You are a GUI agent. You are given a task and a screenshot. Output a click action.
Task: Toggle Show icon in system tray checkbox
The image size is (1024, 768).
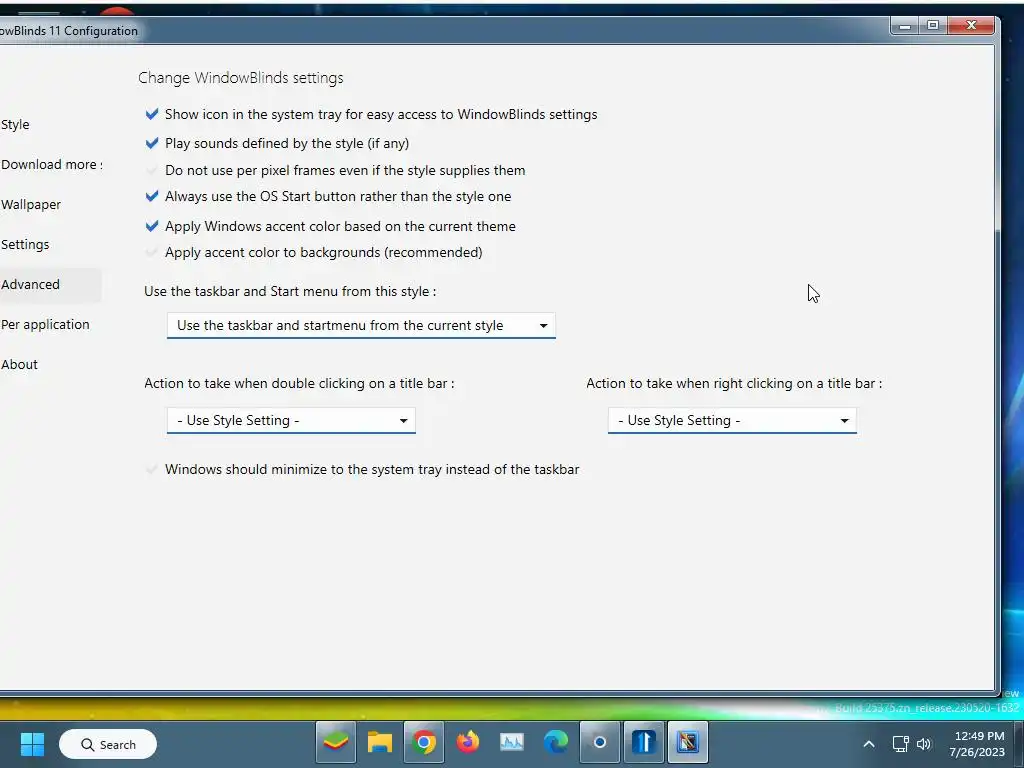tap(152, 114)
